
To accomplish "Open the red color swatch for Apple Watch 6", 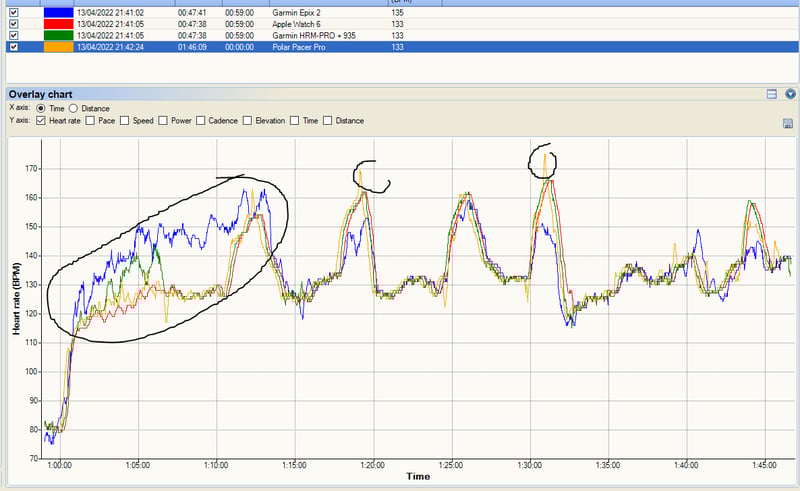I will click(x=58, y=24).
